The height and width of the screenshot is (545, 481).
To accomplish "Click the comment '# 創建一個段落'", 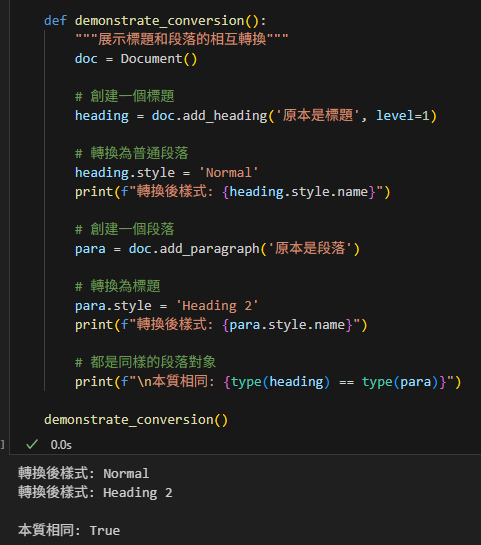I will tap(124, 229).
